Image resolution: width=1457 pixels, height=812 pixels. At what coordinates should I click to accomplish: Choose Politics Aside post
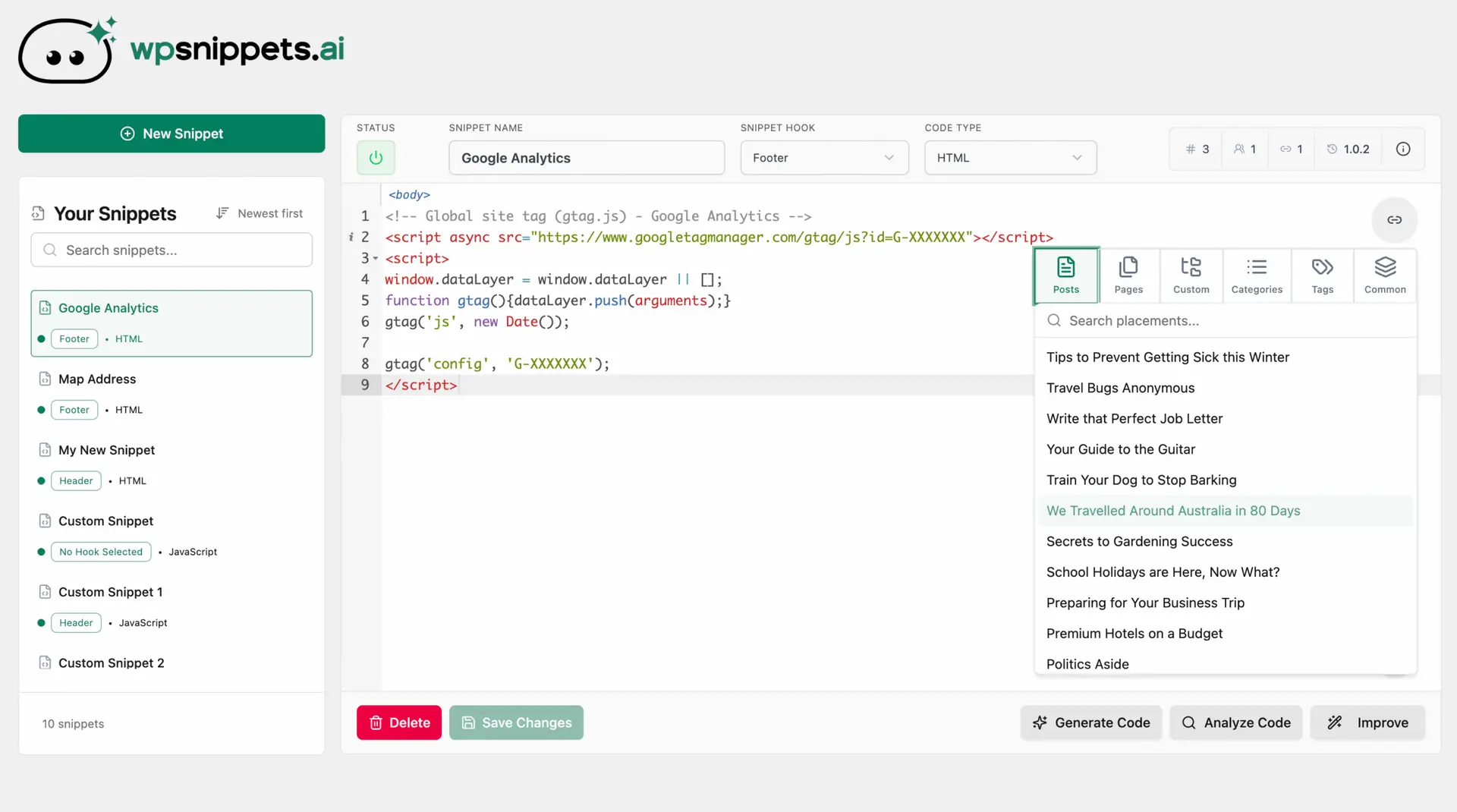tap(1225, 664)
